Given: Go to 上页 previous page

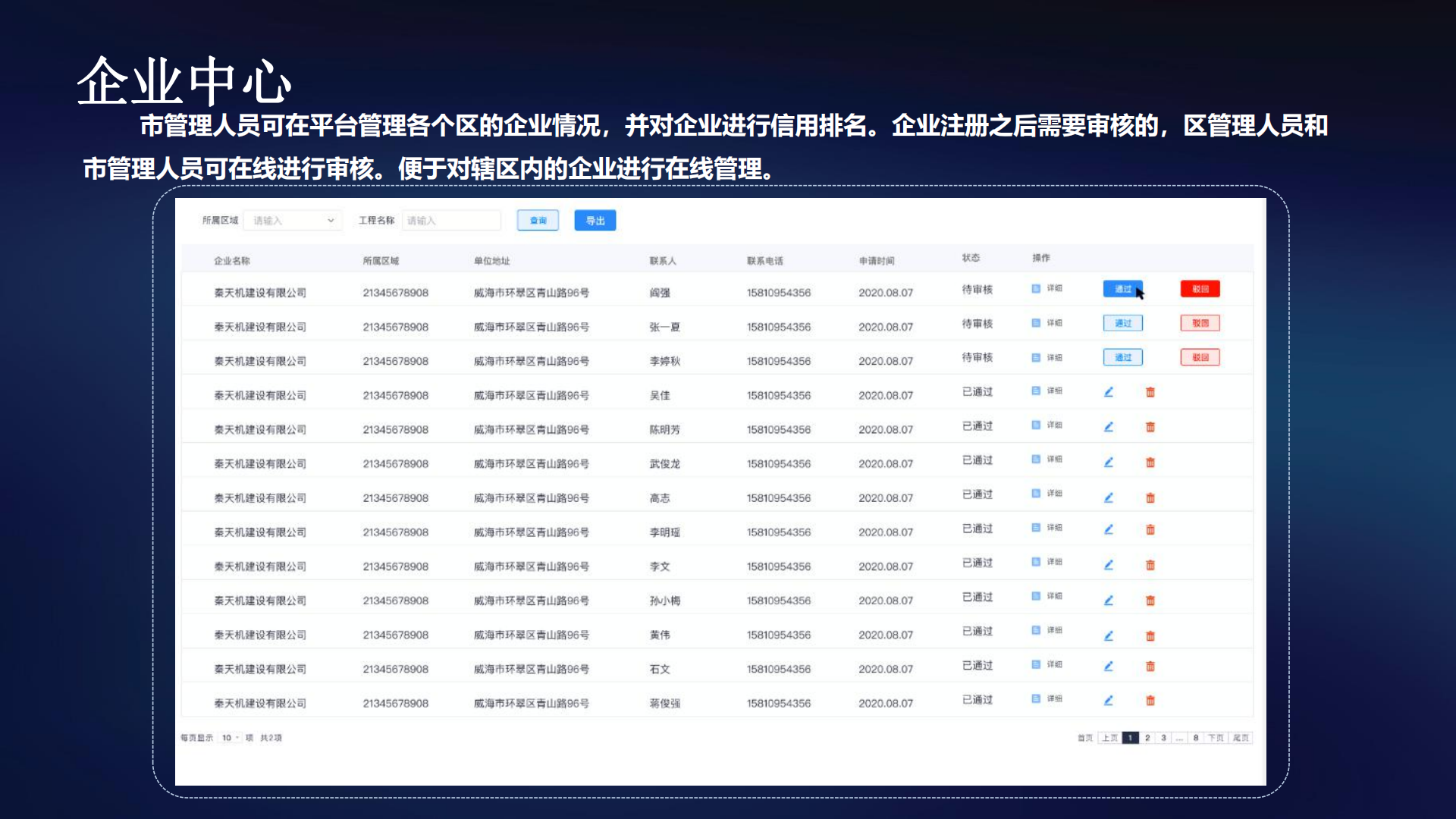Looking at the screenshot, I should pyautogui.click(x=1109, y=737).
